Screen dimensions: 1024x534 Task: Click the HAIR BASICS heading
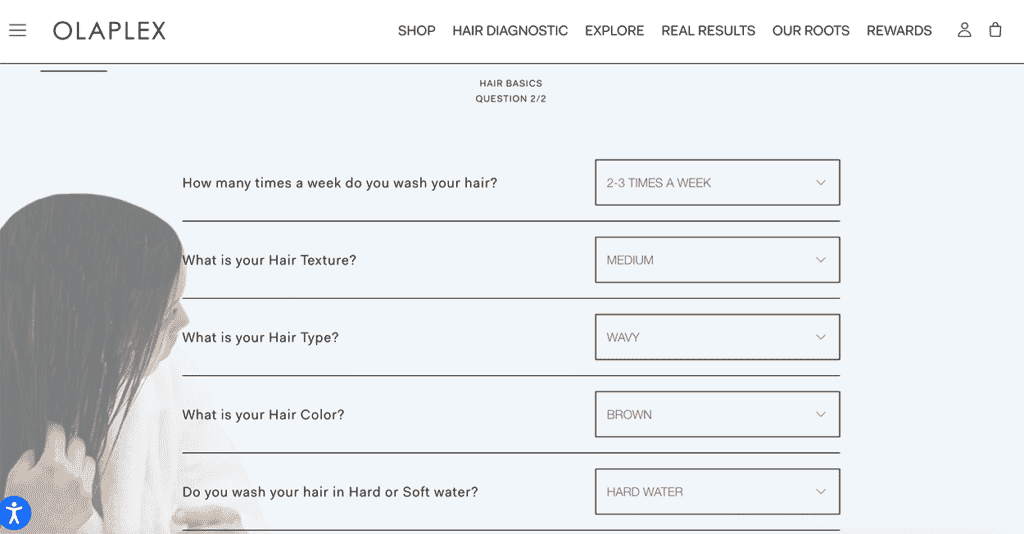coord(511,84)
